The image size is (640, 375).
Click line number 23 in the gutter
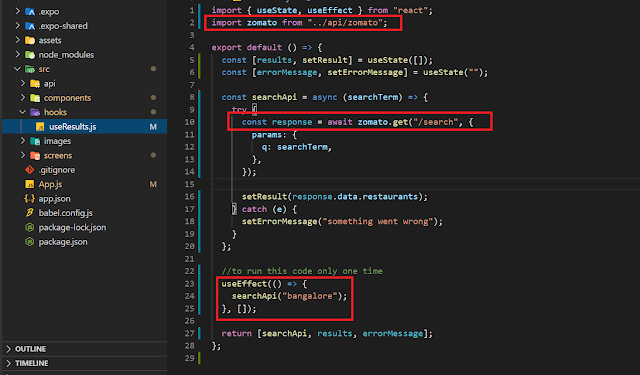(x=189, y=283)
